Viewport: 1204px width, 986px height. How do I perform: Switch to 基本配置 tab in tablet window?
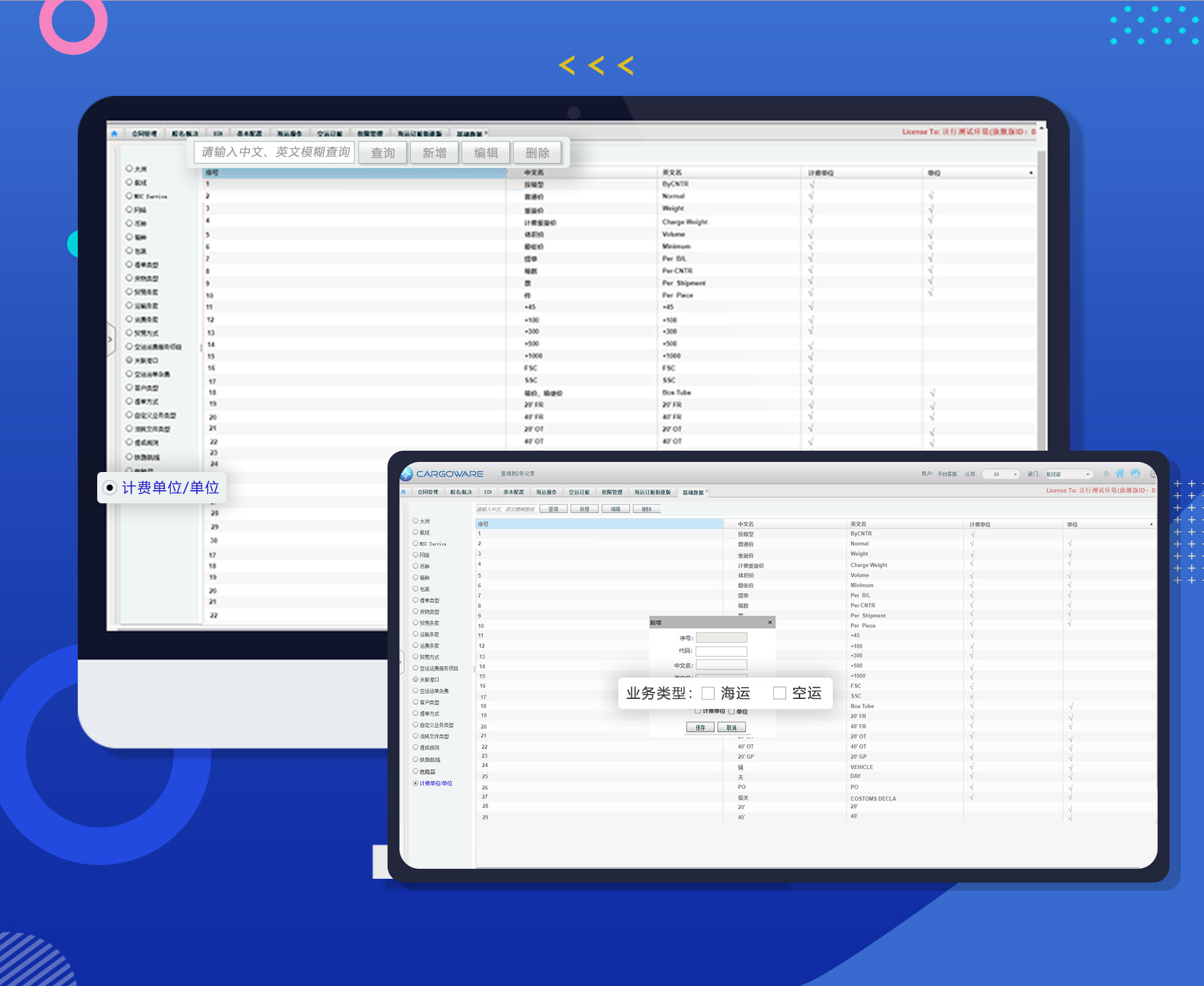pyautogui.click(x=514, y=492)
